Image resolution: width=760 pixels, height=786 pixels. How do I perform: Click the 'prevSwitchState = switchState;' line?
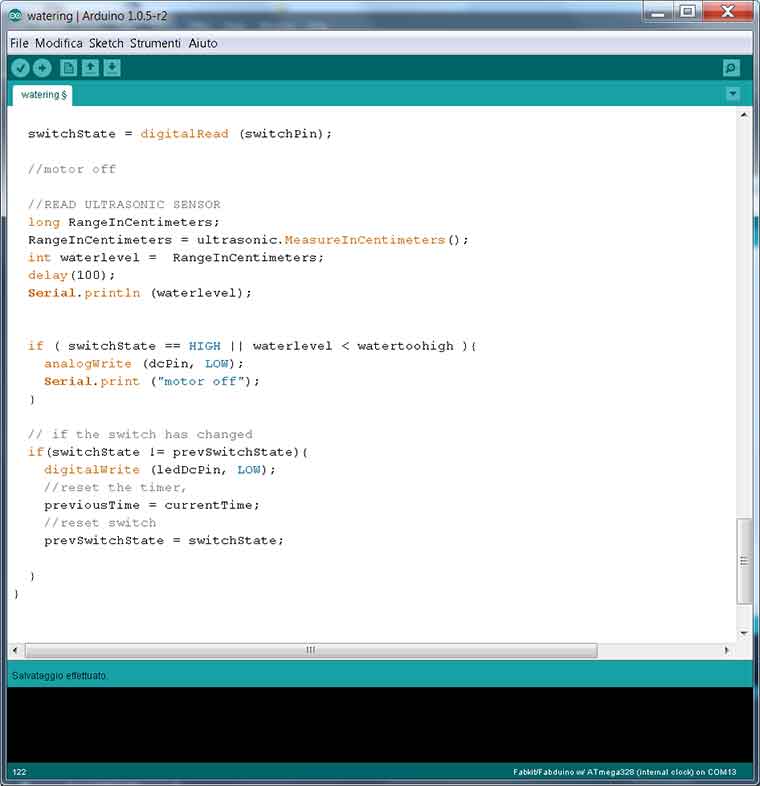coord(164,540)
